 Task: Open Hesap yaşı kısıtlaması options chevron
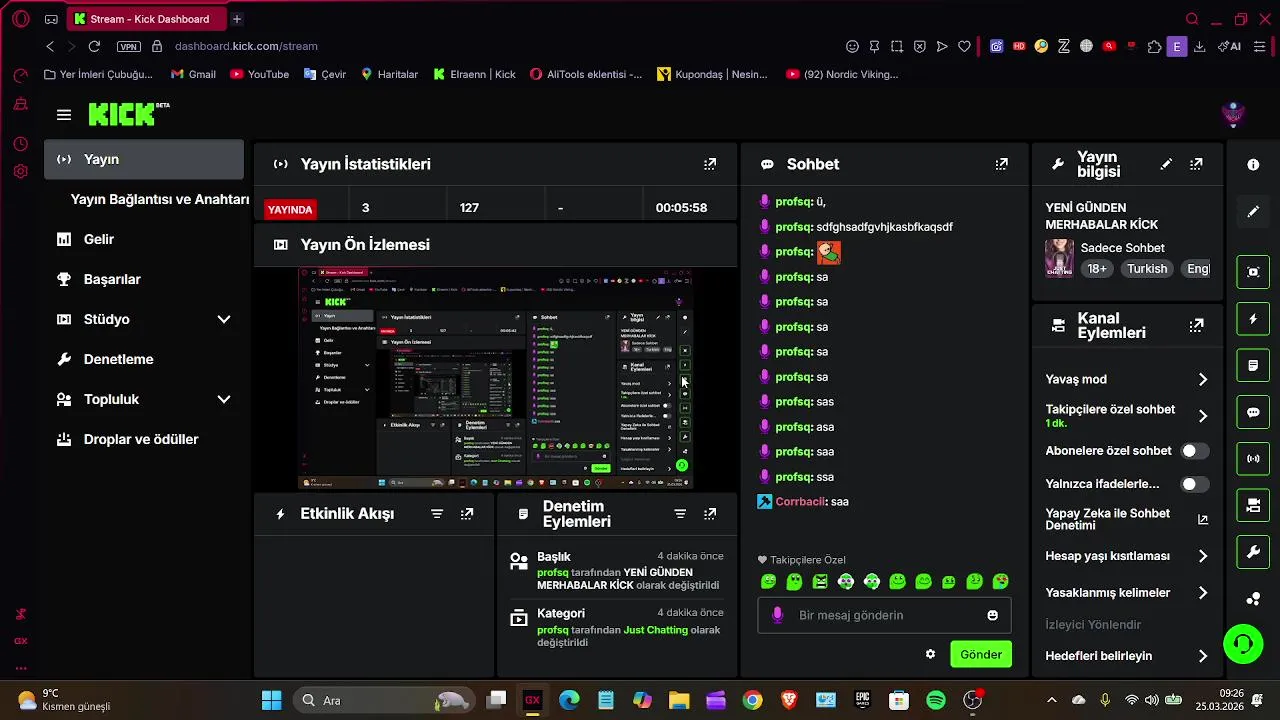(x=1202, y=556)
